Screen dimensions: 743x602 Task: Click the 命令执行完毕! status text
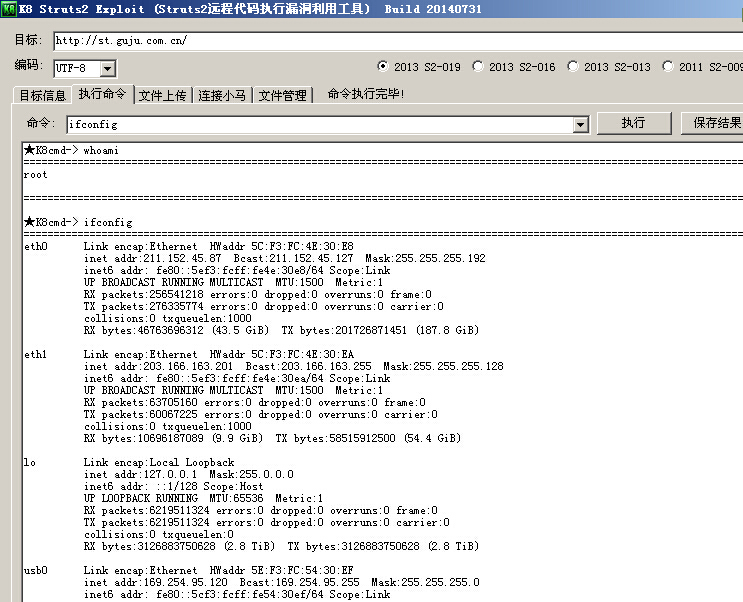tap(366, 94)
